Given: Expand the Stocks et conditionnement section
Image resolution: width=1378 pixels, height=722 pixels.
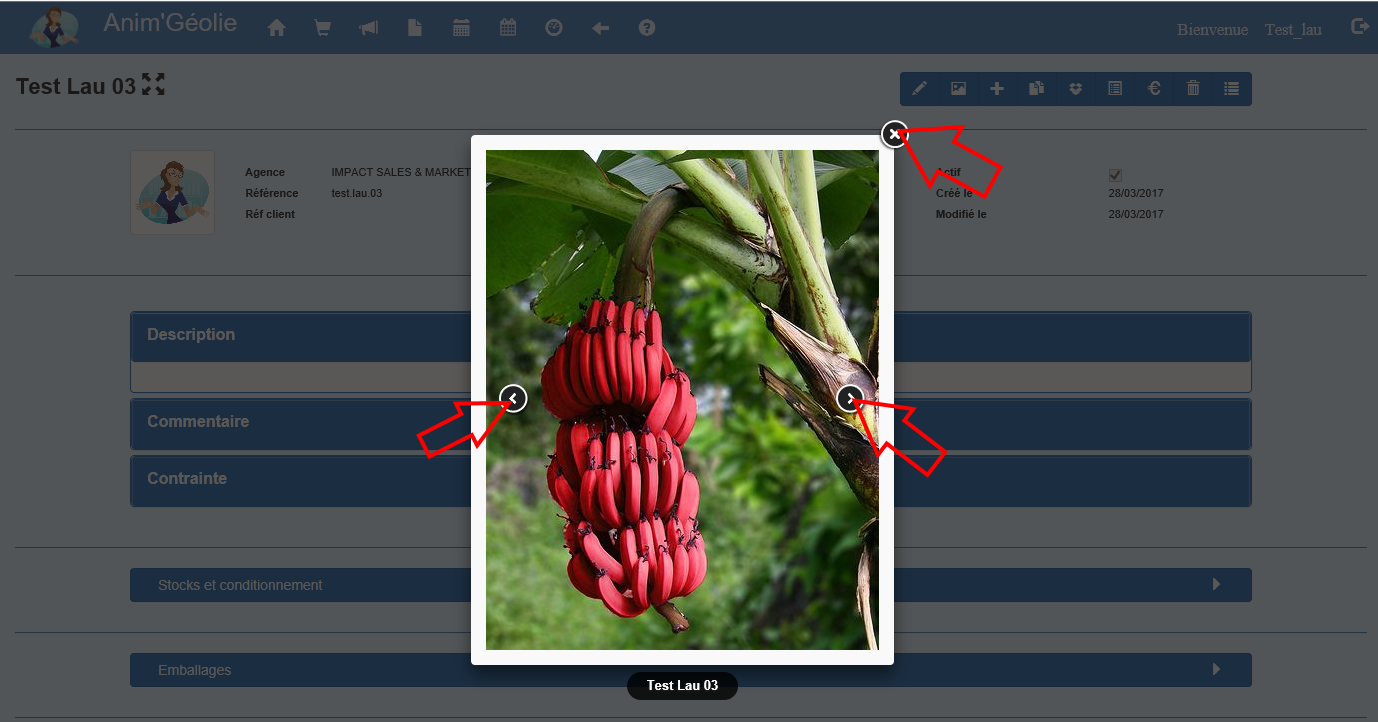Looking at the screenshot, I should tap(1216, 584).
